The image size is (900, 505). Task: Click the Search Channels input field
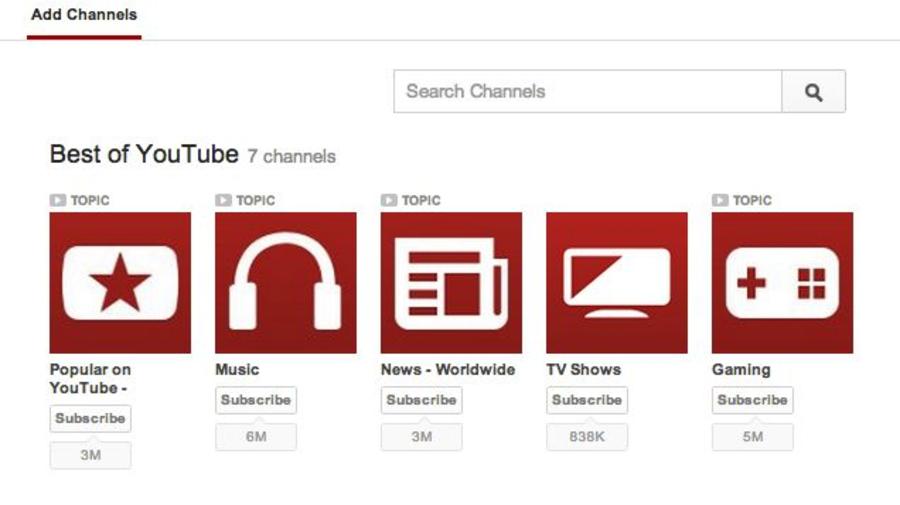point(588,91)
